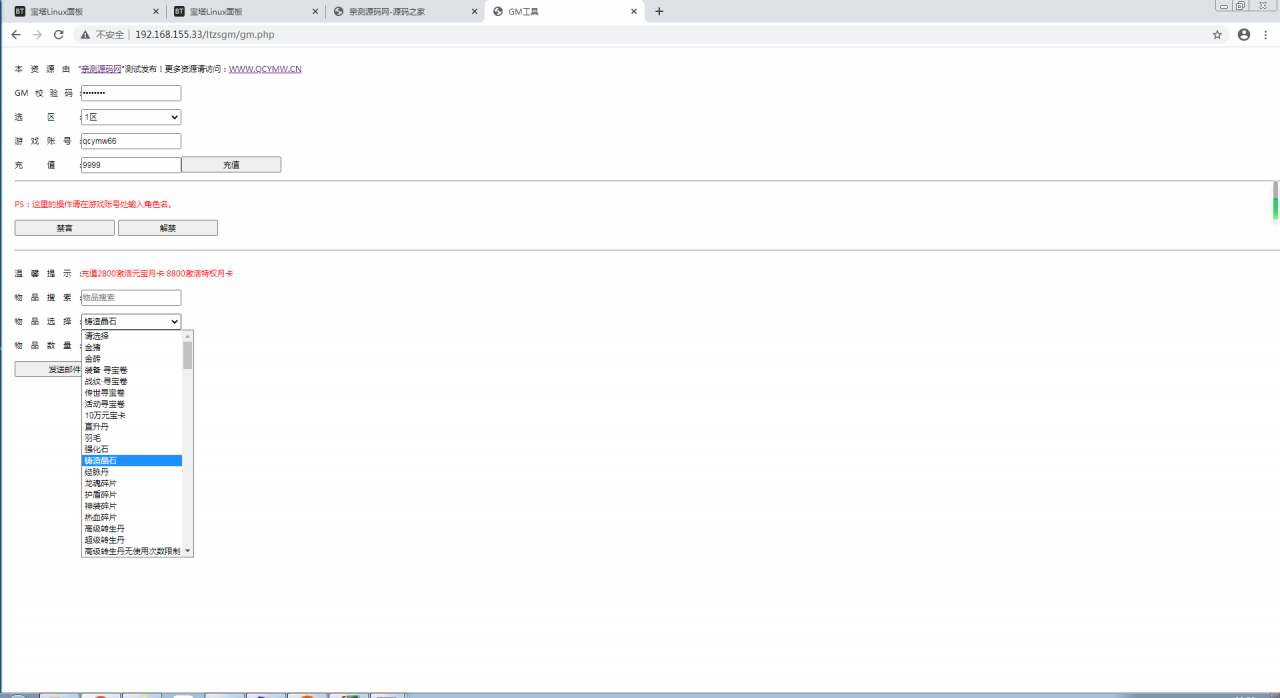
Task: Open a new browser tab
Action: (659, 11)
